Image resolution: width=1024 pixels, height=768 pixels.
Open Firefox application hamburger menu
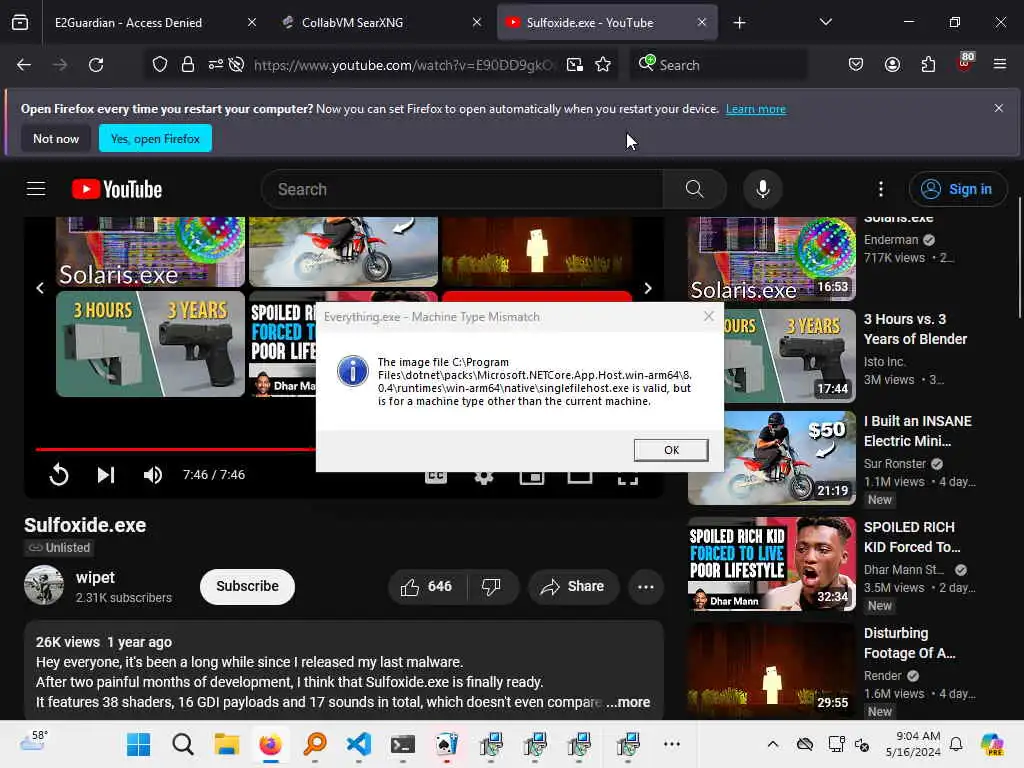coord(1000,65)
